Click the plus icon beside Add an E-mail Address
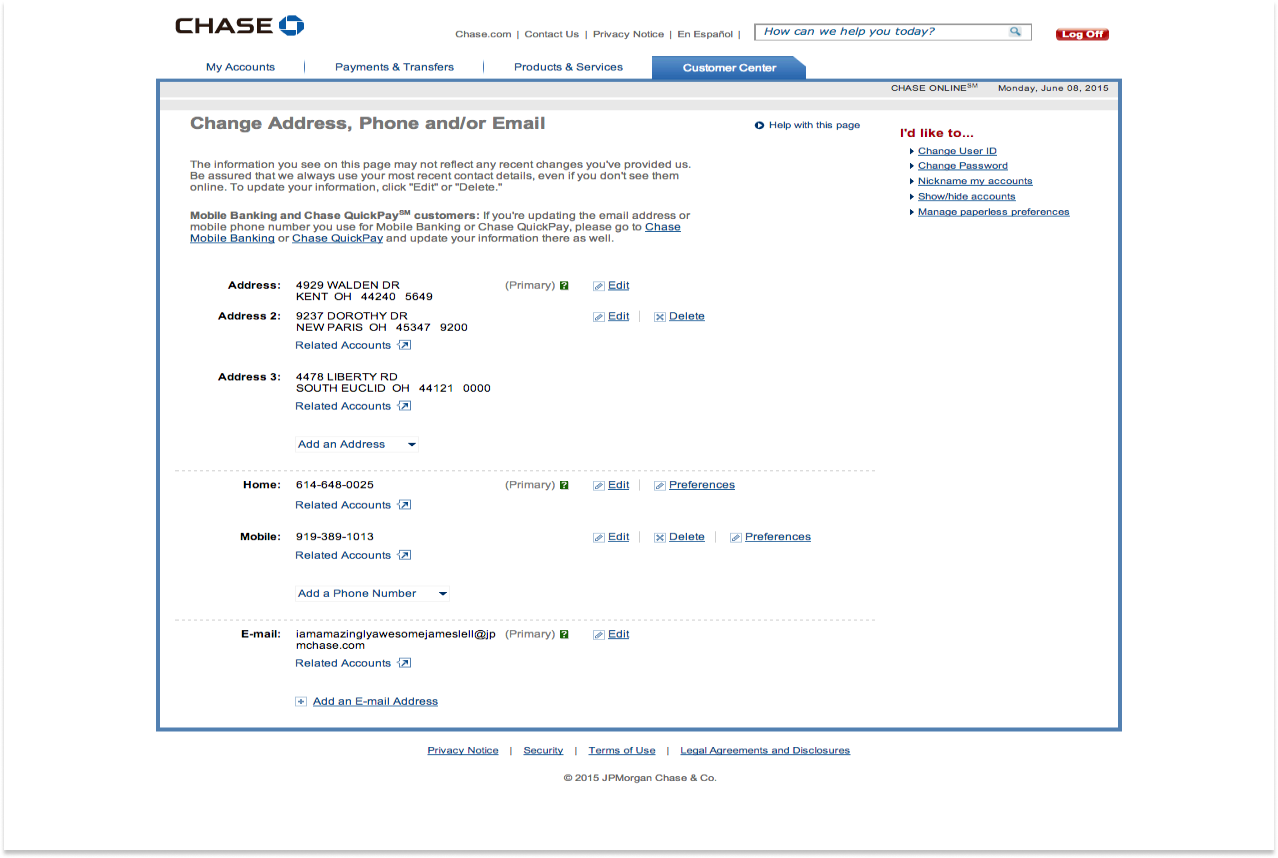The image size is (1278, 858). click(x=301, y=702)
